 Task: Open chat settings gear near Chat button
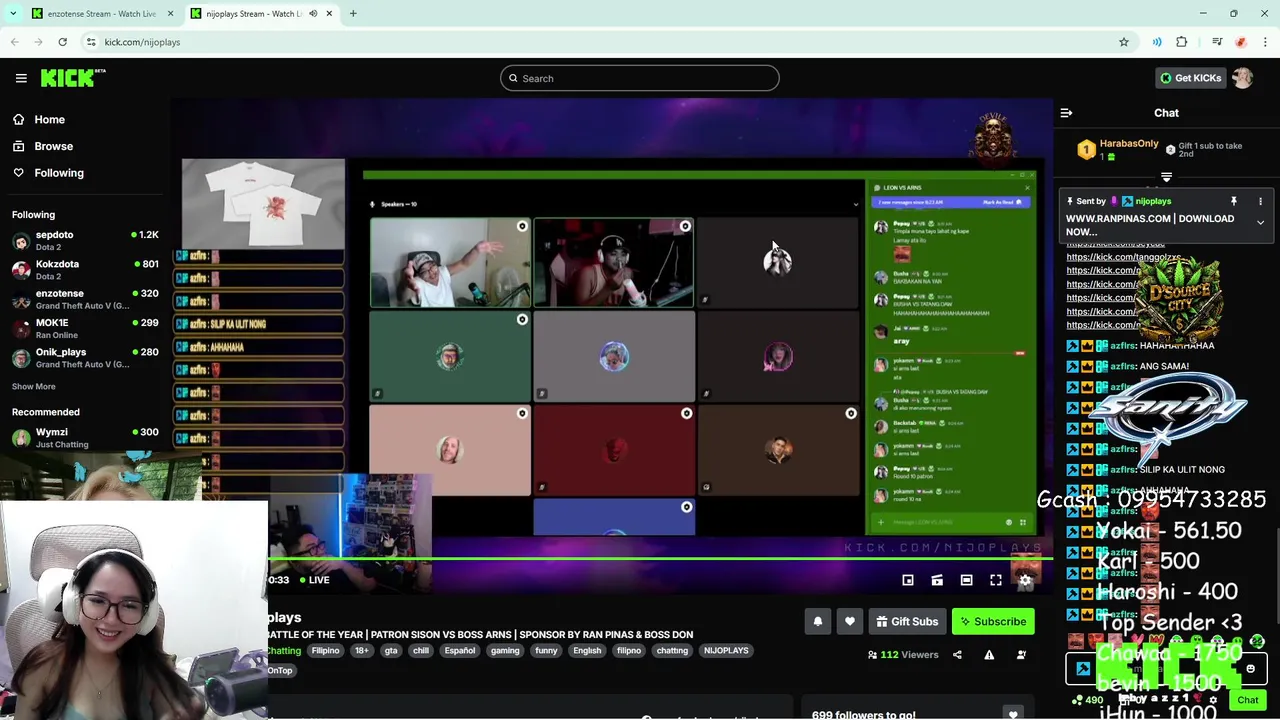1212,700
